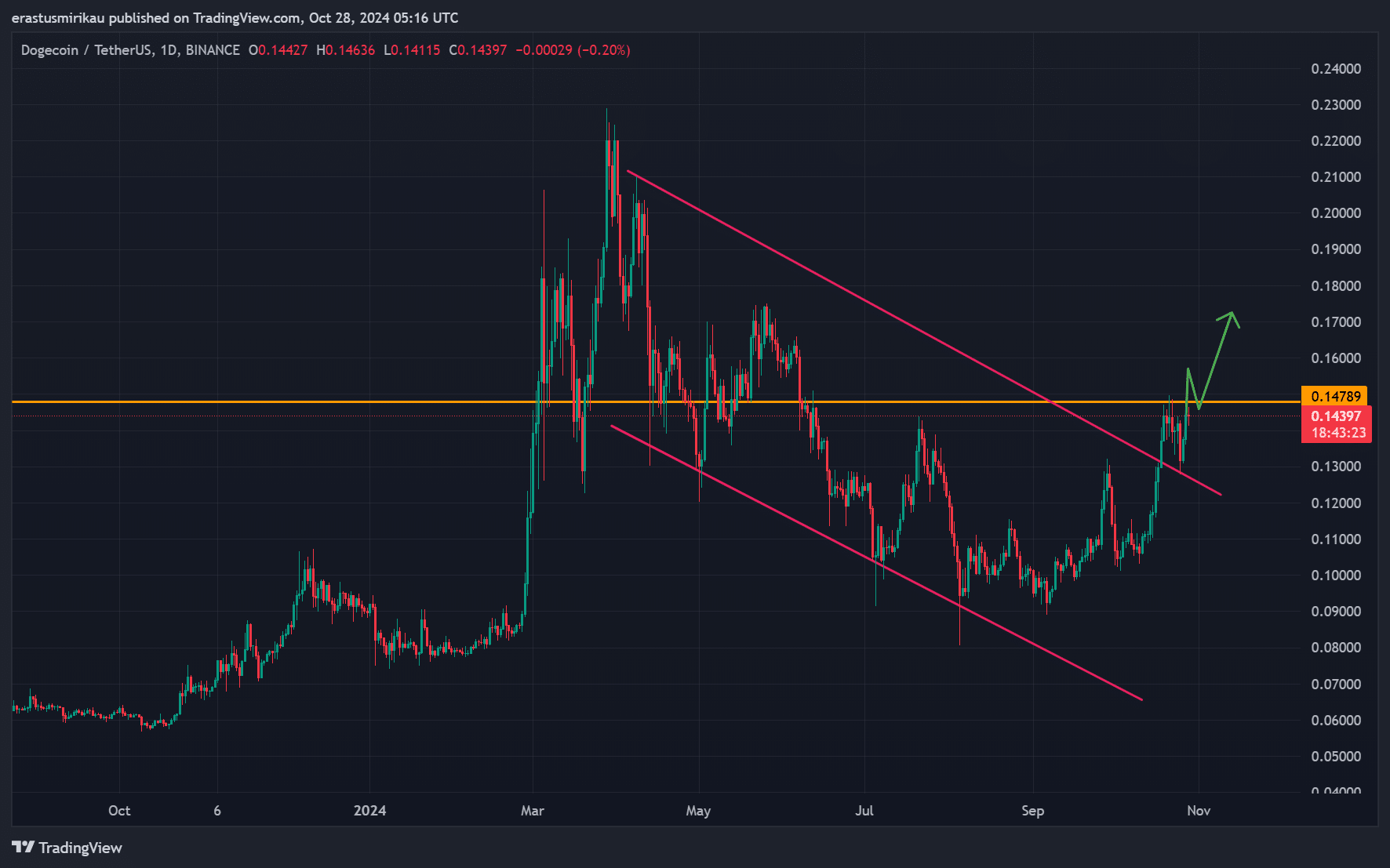This screenshot has width=1390, height=868.
Task: Click the 0.17000 price axis label
Action: [1336, 322]
